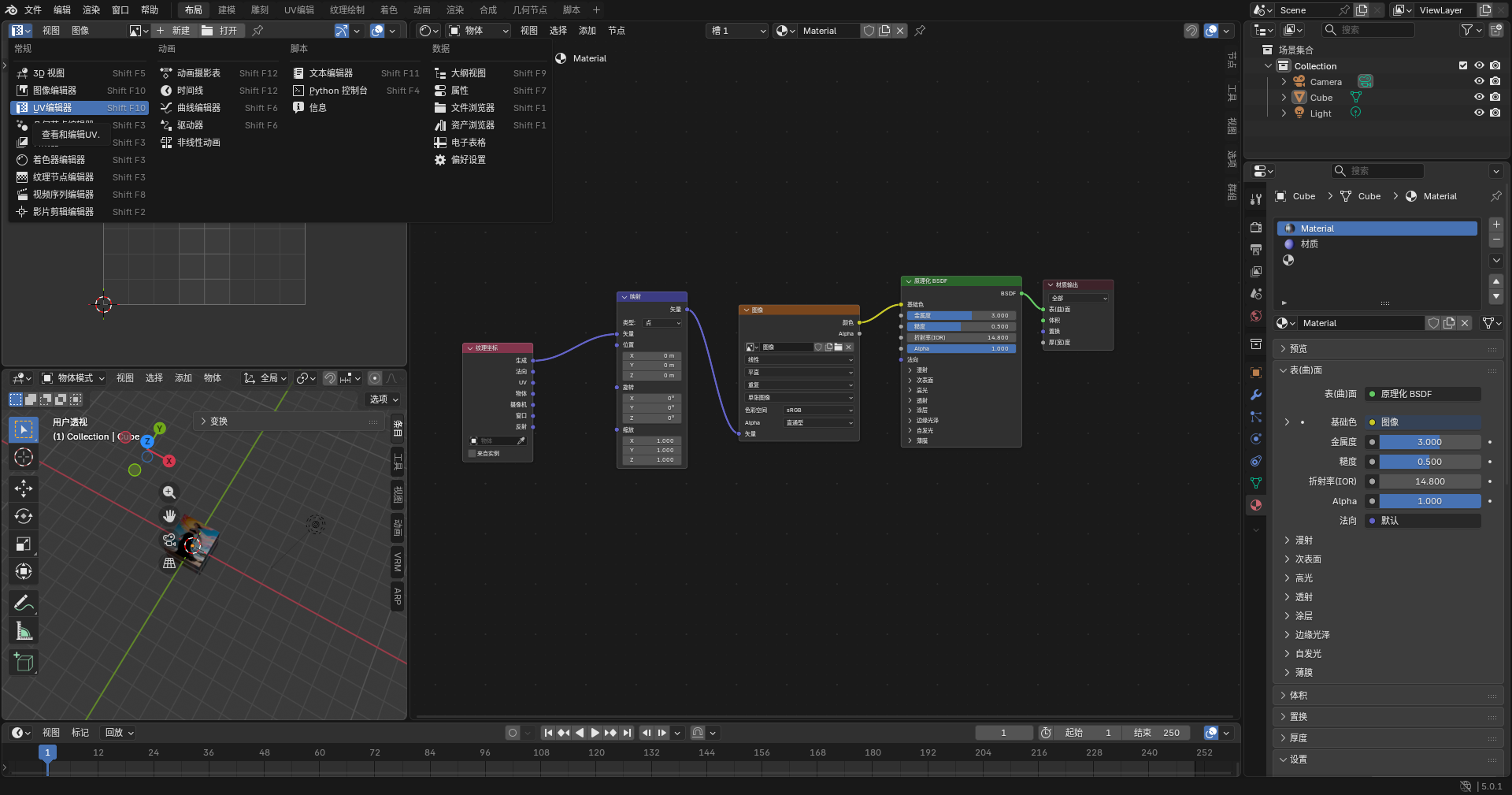
Task: Open the 物体模式 object mode dropdown
Action: pyautogui.click(x=72, y=378)
